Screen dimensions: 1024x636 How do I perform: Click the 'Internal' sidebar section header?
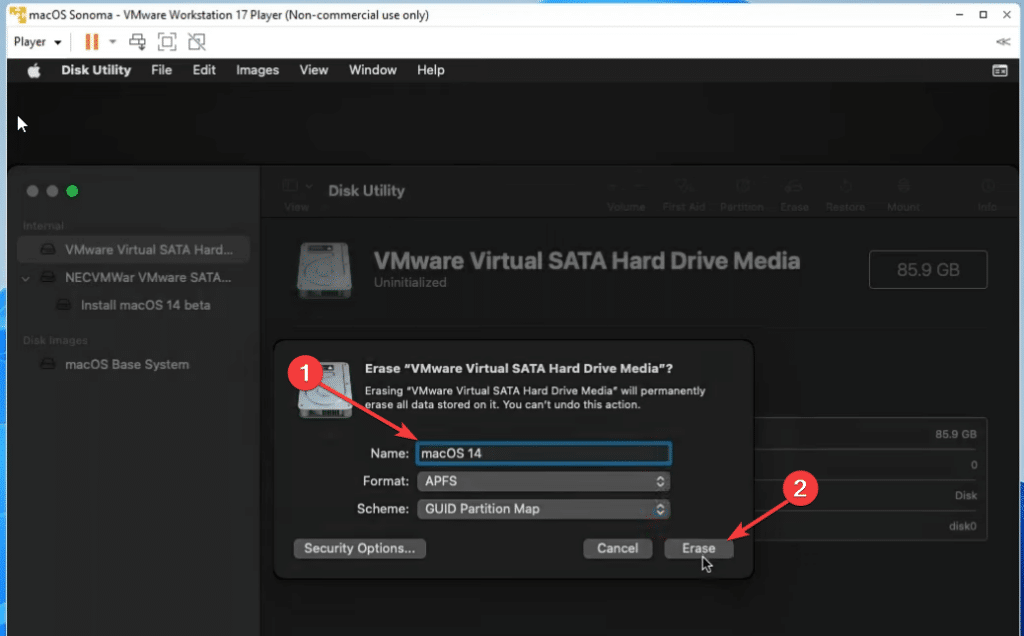[x=43, y=226]
